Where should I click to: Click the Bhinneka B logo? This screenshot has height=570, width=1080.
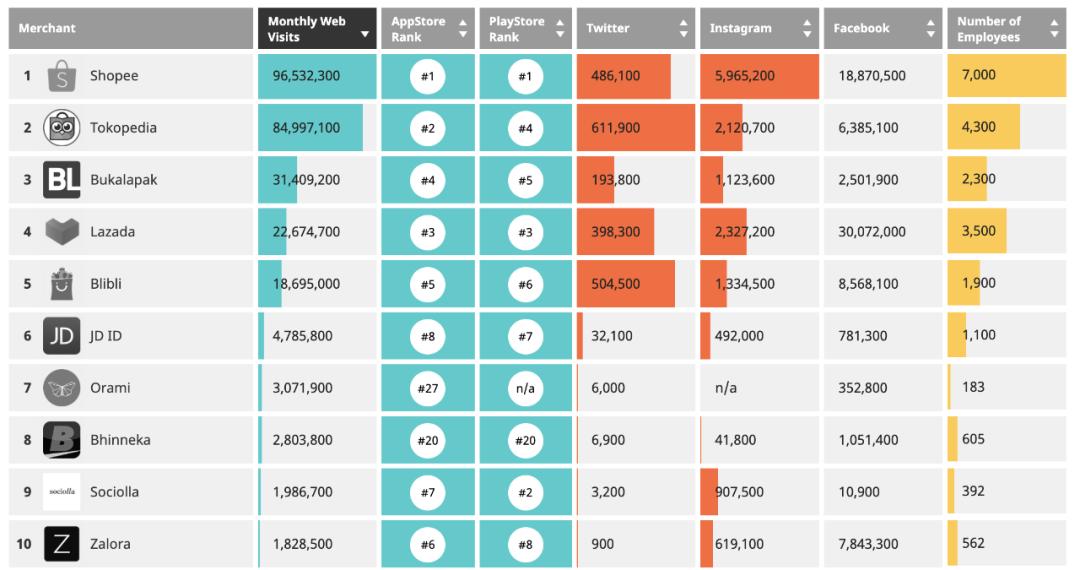pos(61,439)
